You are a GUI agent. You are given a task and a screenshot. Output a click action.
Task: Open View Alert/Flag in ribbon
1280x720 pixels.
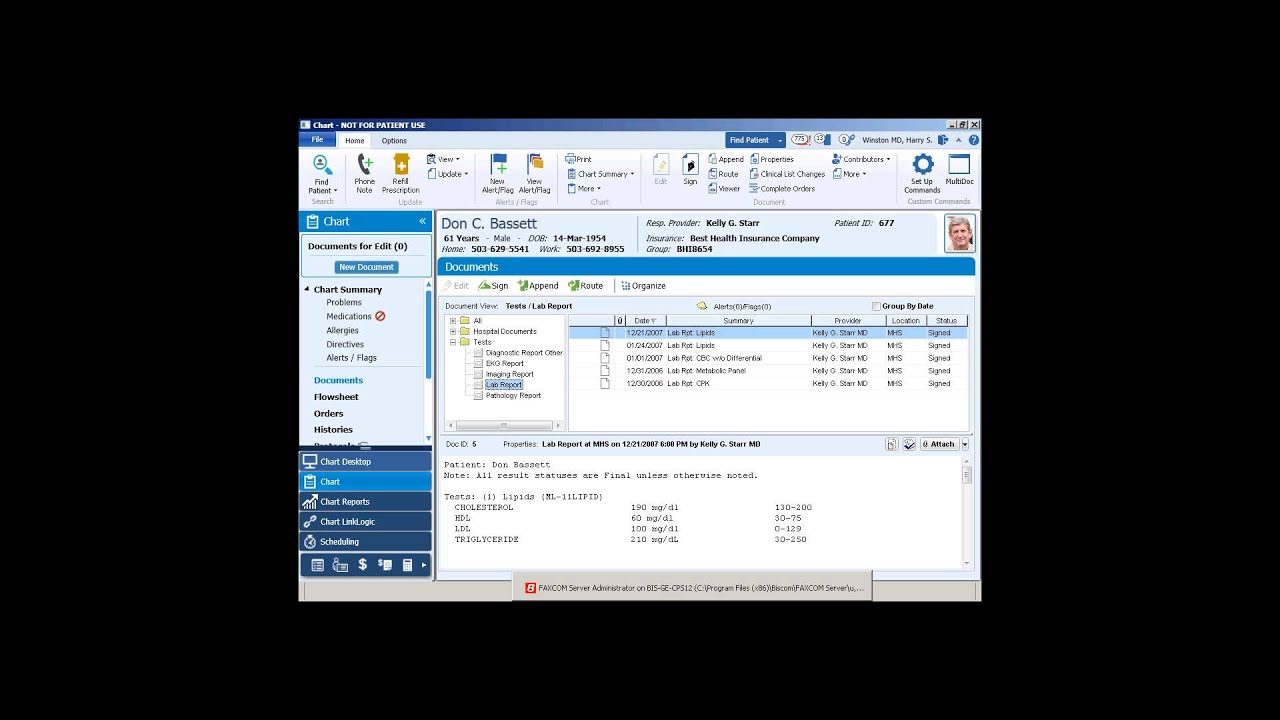(534, 173)
